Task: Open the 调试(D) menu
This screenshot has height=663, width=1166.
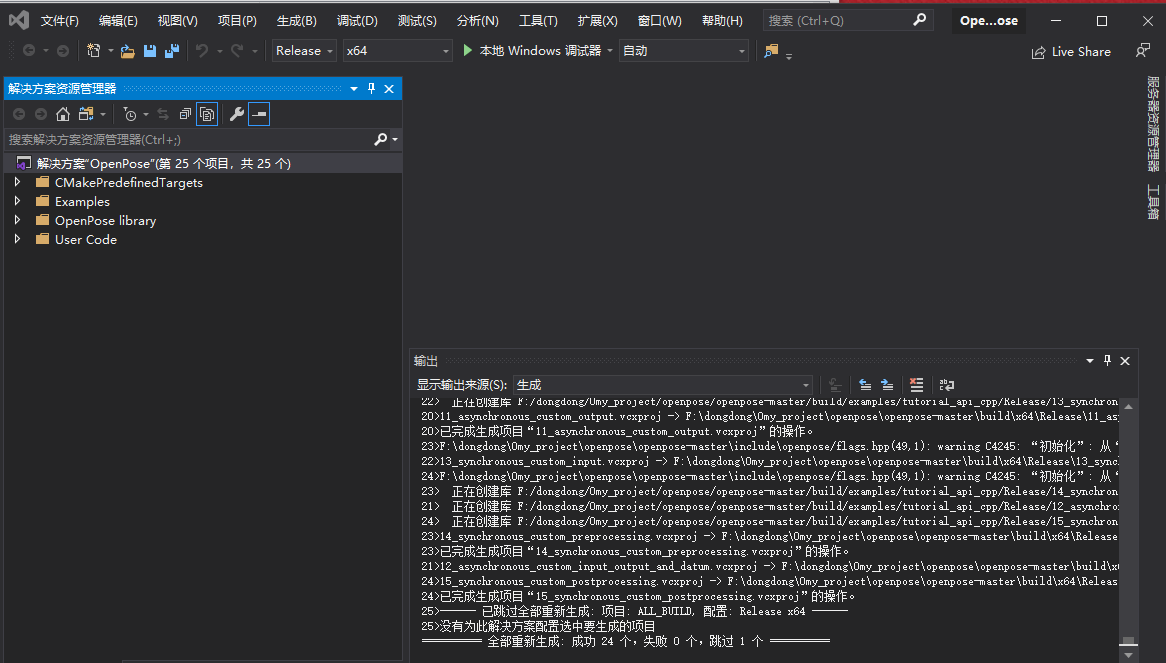Action: [357, 20]
